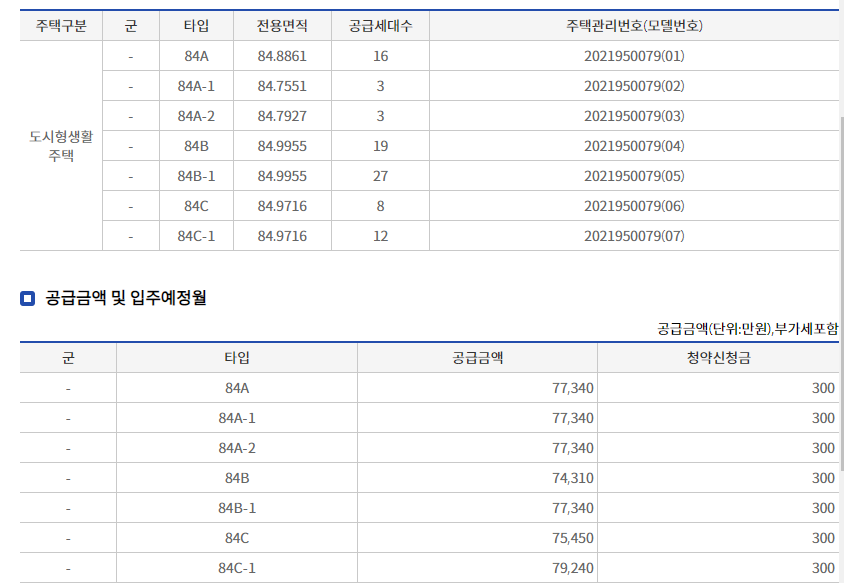Screen dimensions: 844x583
Task: Select model number 2021950079(06)
Action: click(634, 206)
